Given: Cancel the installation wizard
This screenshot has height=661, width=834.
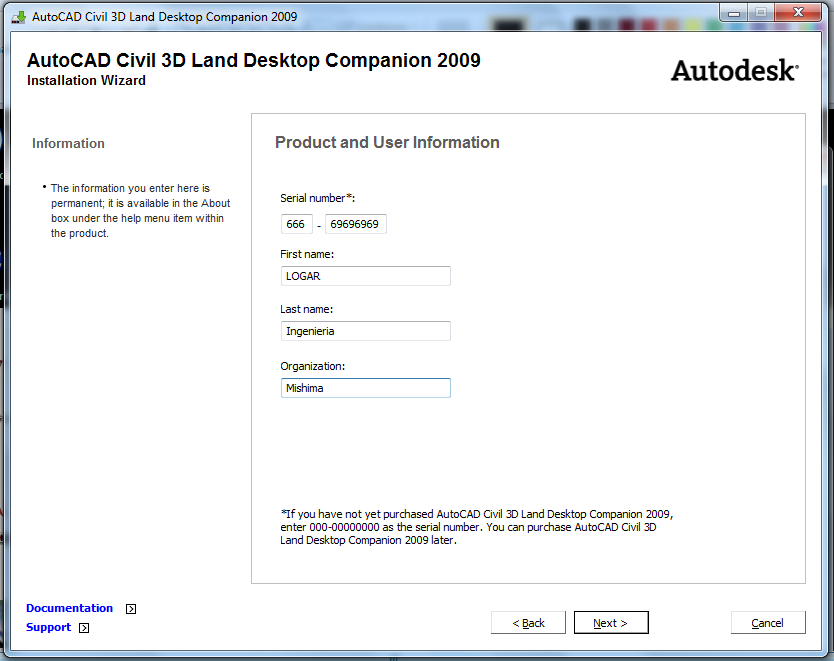Looking at the screenshot, I should (768, 622).
